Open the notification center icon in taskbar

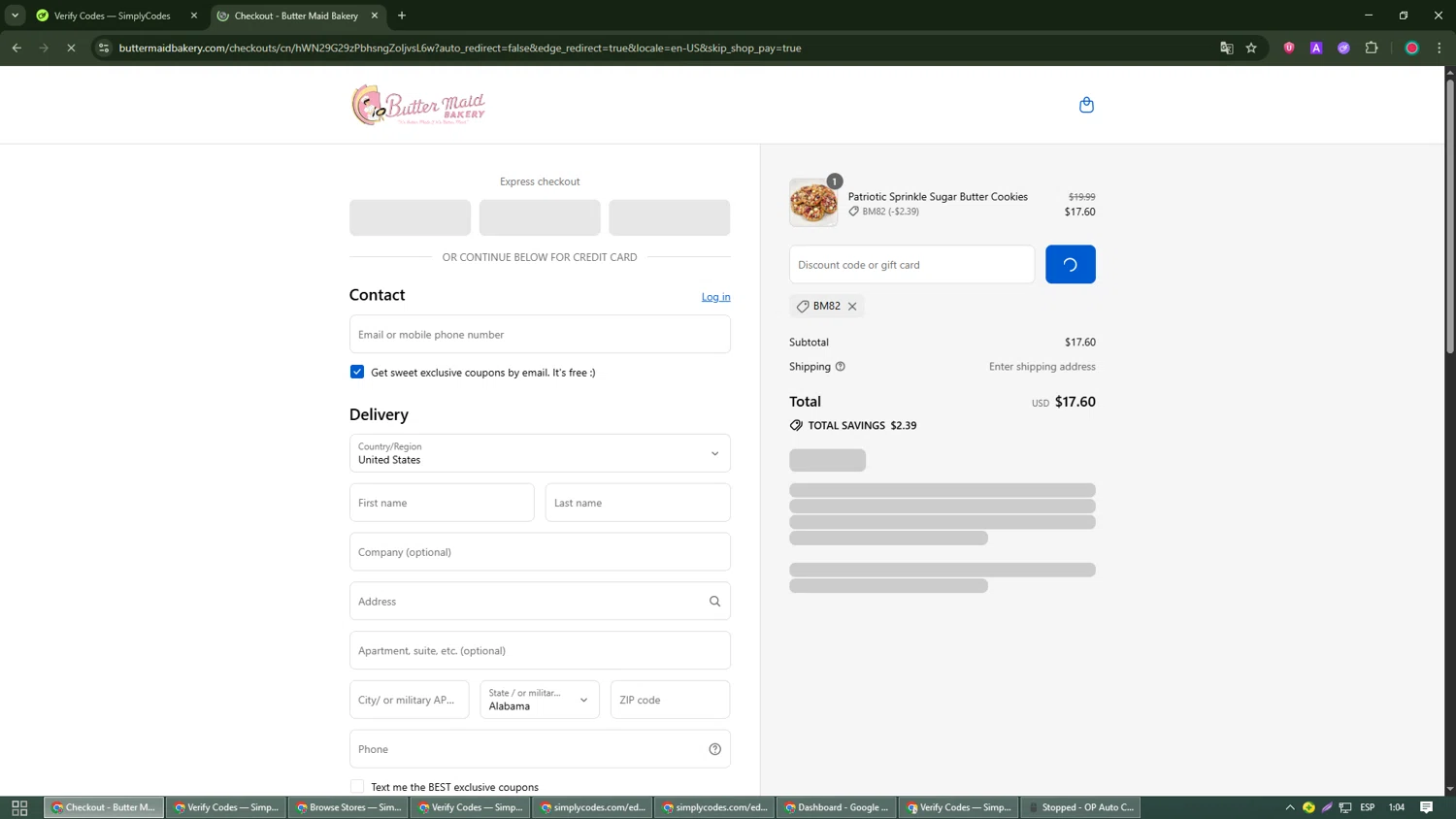pos(1427,807)
